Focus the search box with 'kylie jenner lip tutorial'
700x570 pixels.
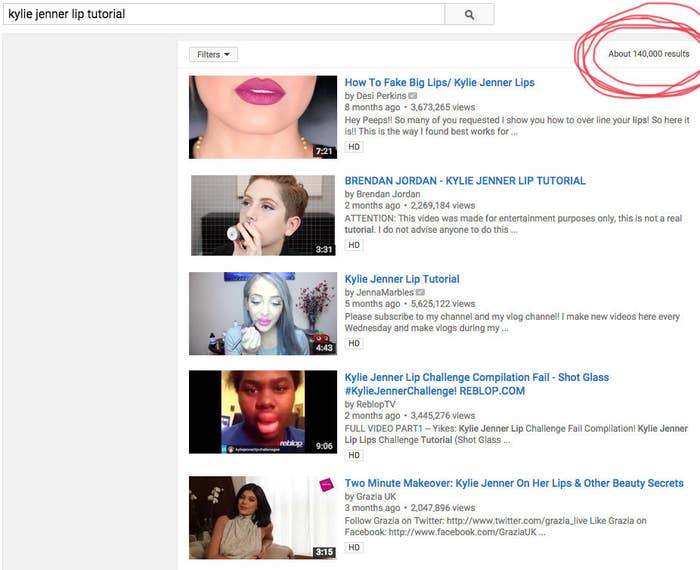point(224,14)
